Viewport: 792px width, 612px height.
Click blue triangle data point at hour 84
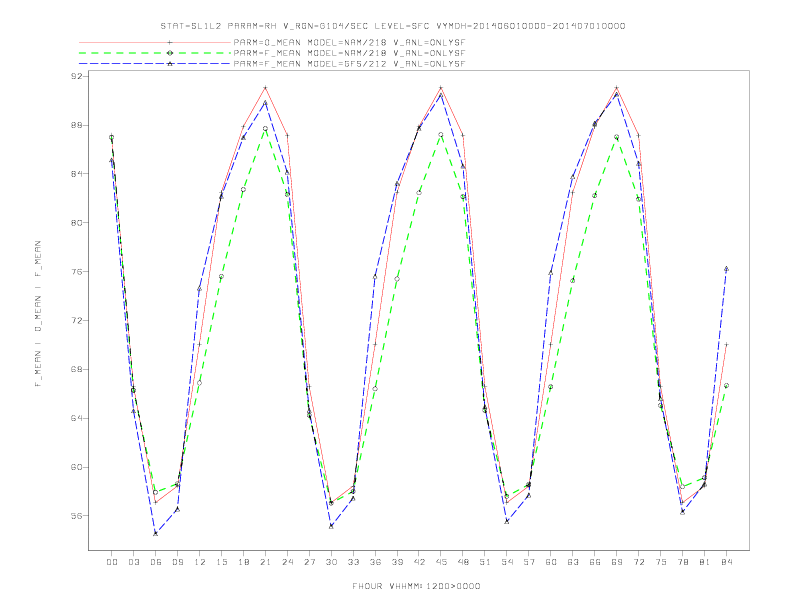(x=726, y=269)
